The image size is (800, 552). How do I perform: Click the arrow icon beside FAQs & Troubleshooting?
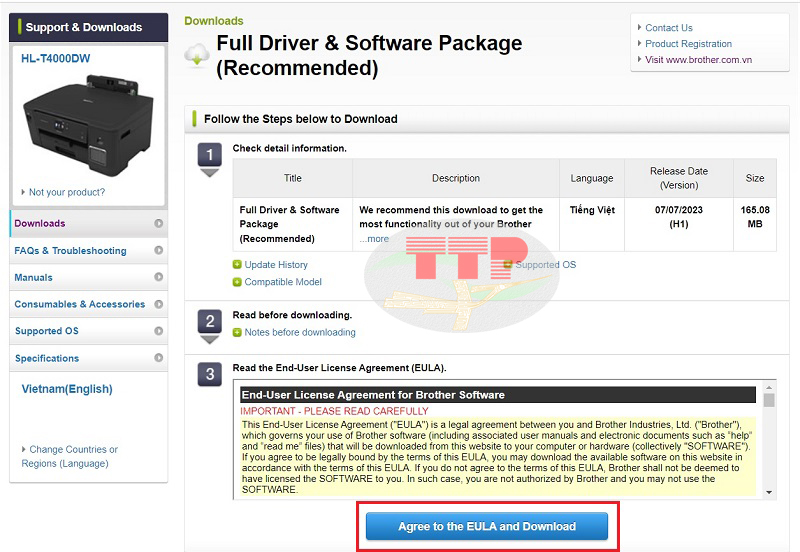pos(159,250)
